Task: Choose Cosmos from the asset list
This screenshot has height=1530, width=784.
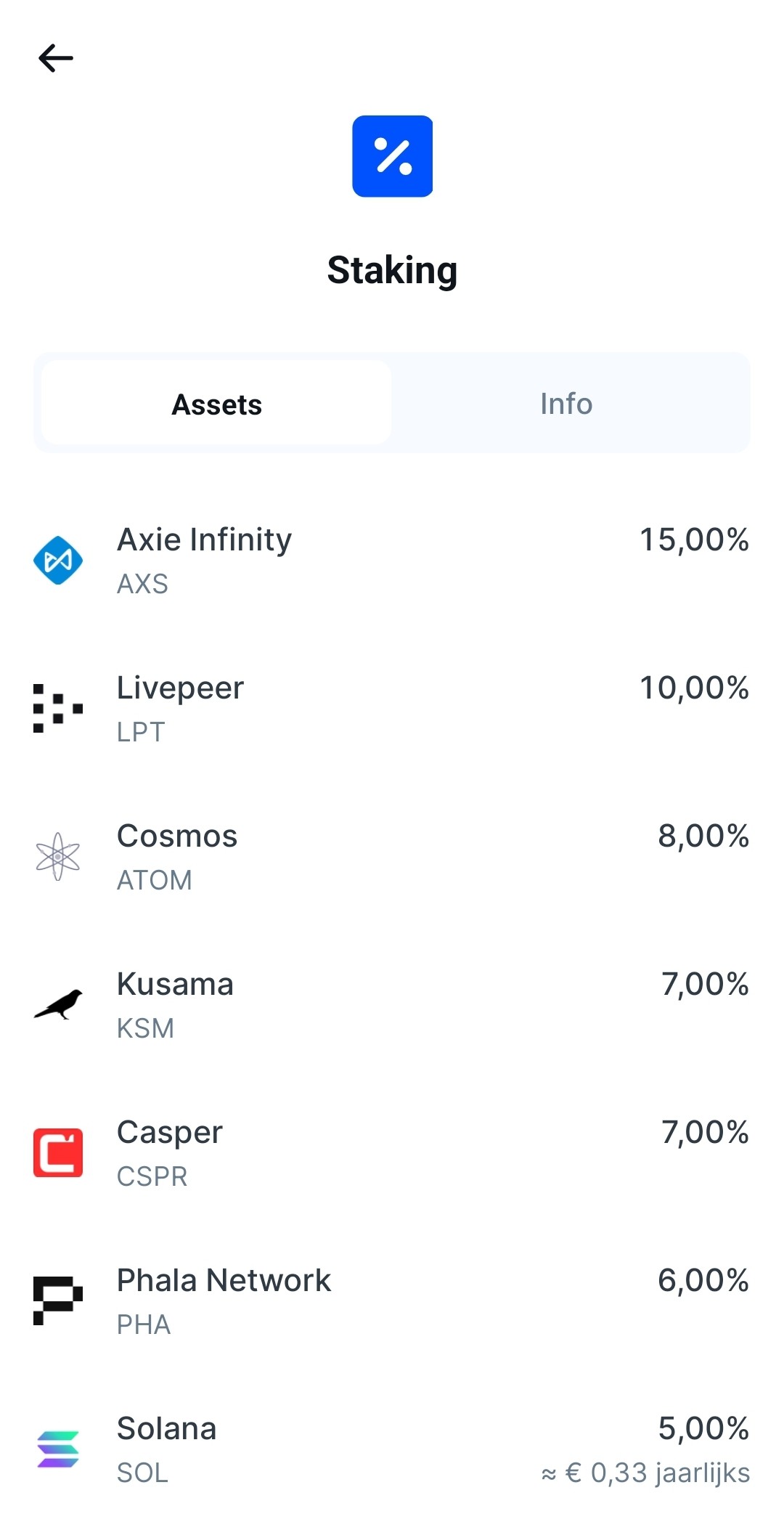Action: coord(177,837)
